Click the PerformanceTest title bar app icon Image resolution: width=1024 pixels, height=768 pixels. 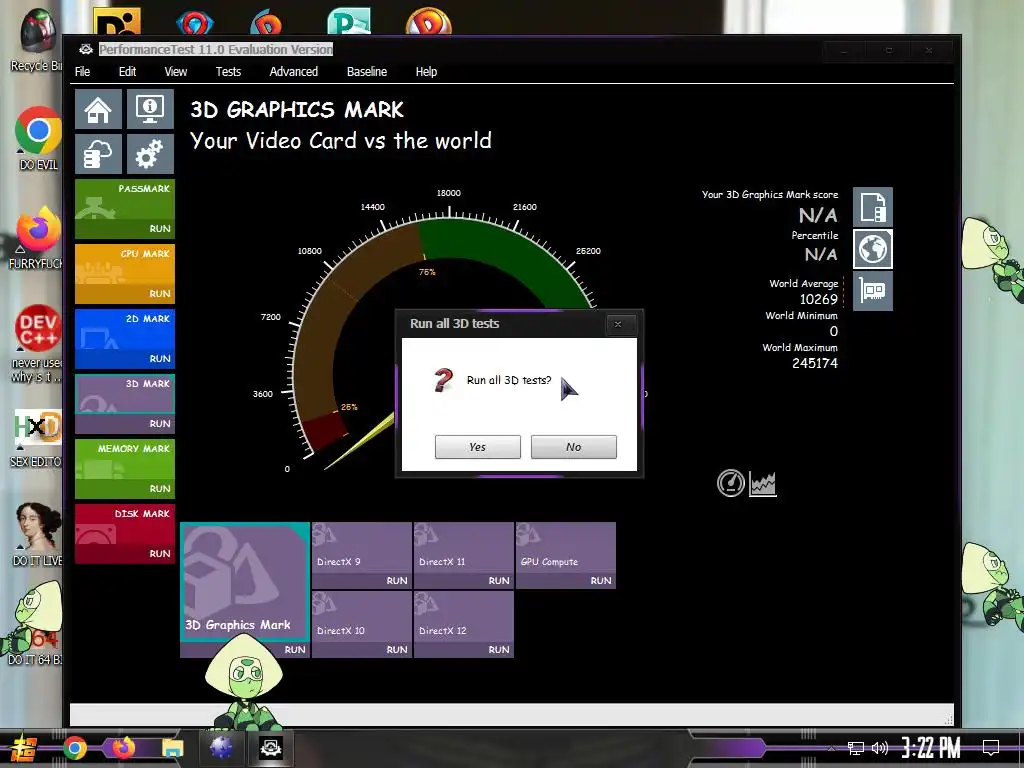pos(86,50)
